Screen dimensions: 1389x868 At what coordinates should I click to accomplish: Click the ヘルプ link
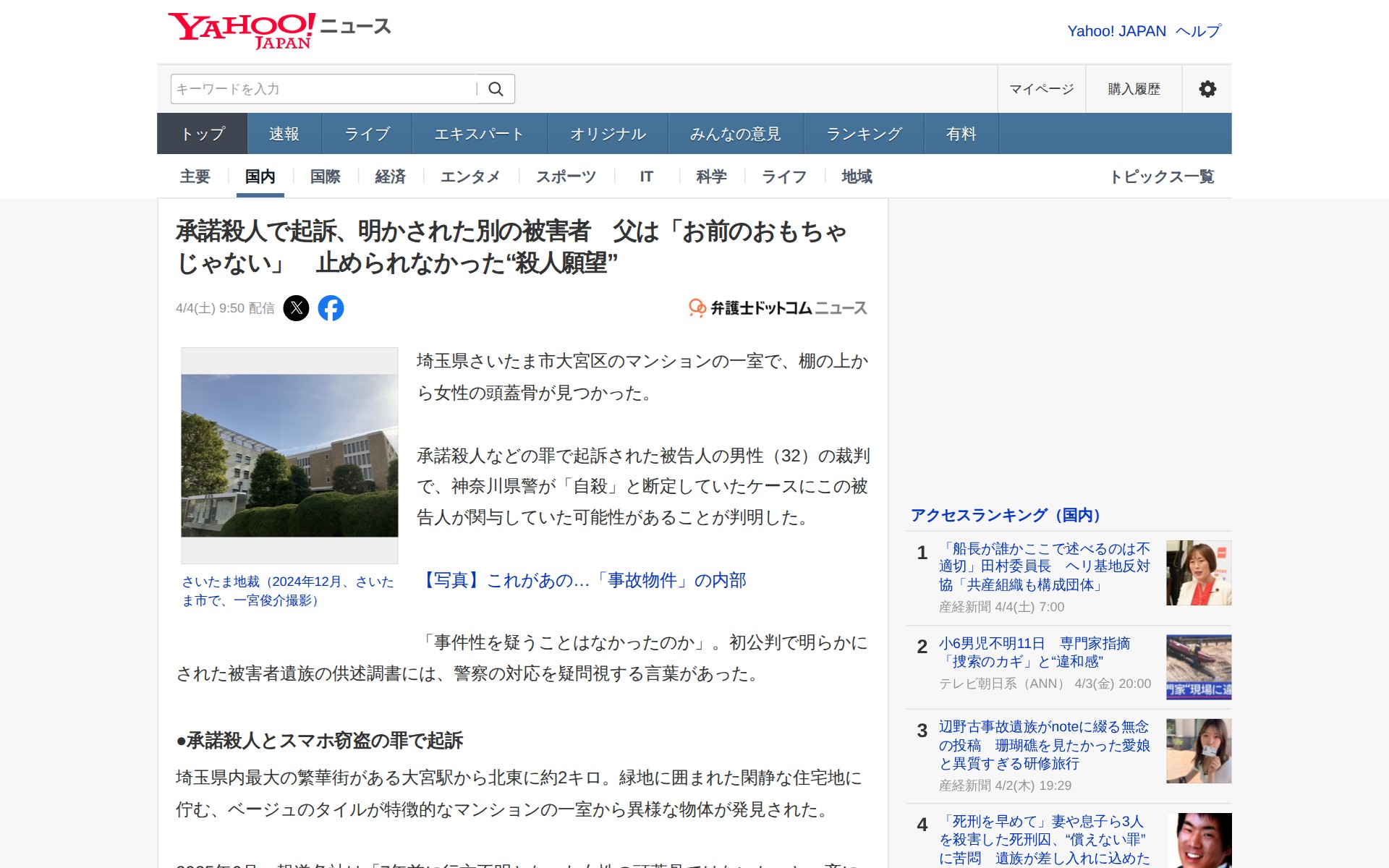(1198, 31)
